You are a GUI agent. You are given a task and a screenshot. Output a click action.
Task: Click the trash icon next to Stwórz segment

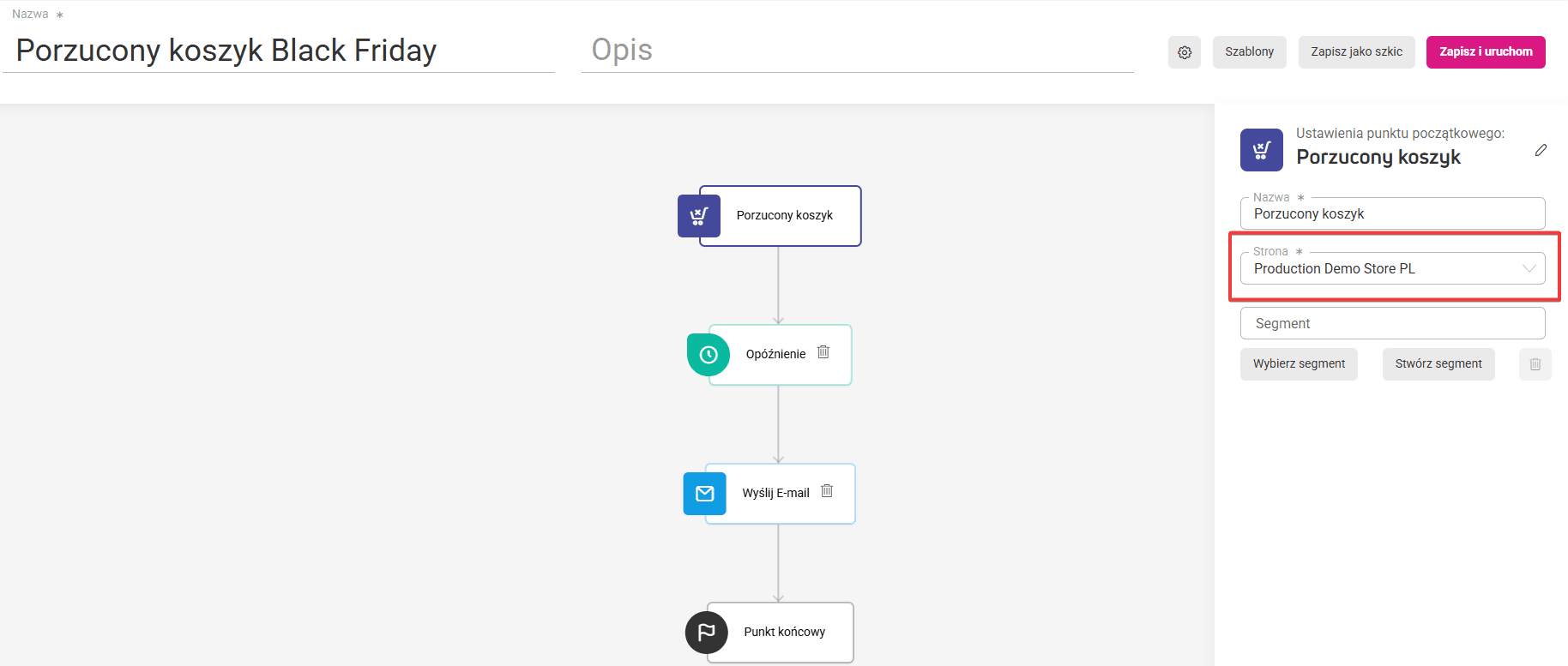(1535, 364)
